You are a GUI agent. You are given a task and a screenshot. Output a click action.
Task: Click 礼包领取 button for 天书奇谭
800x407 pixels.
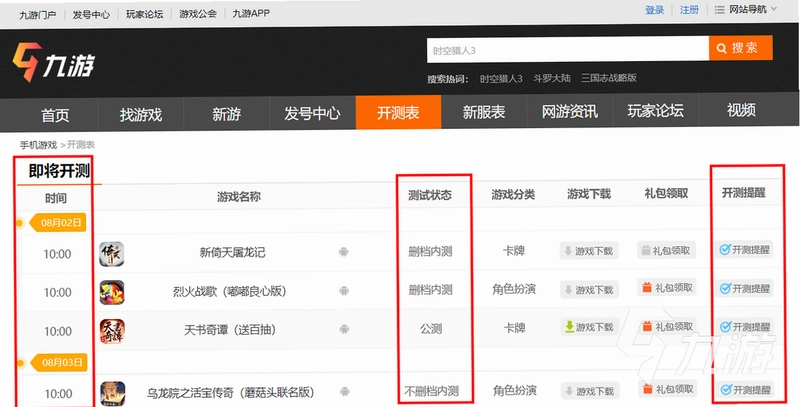pyautogui.click(x=667, y=326)
